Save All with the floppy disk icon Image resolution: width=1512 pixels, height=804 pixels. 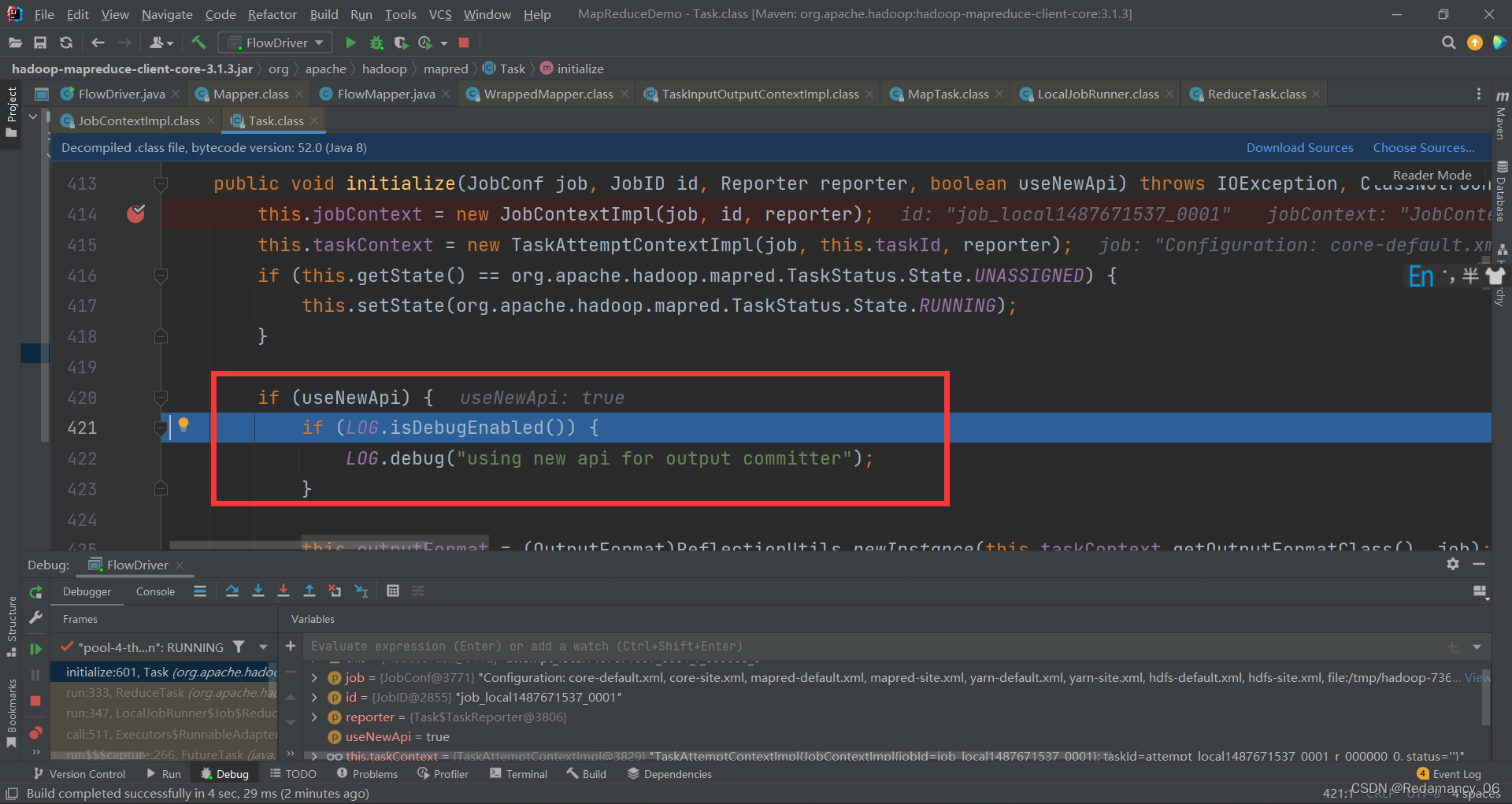[40, 43]
